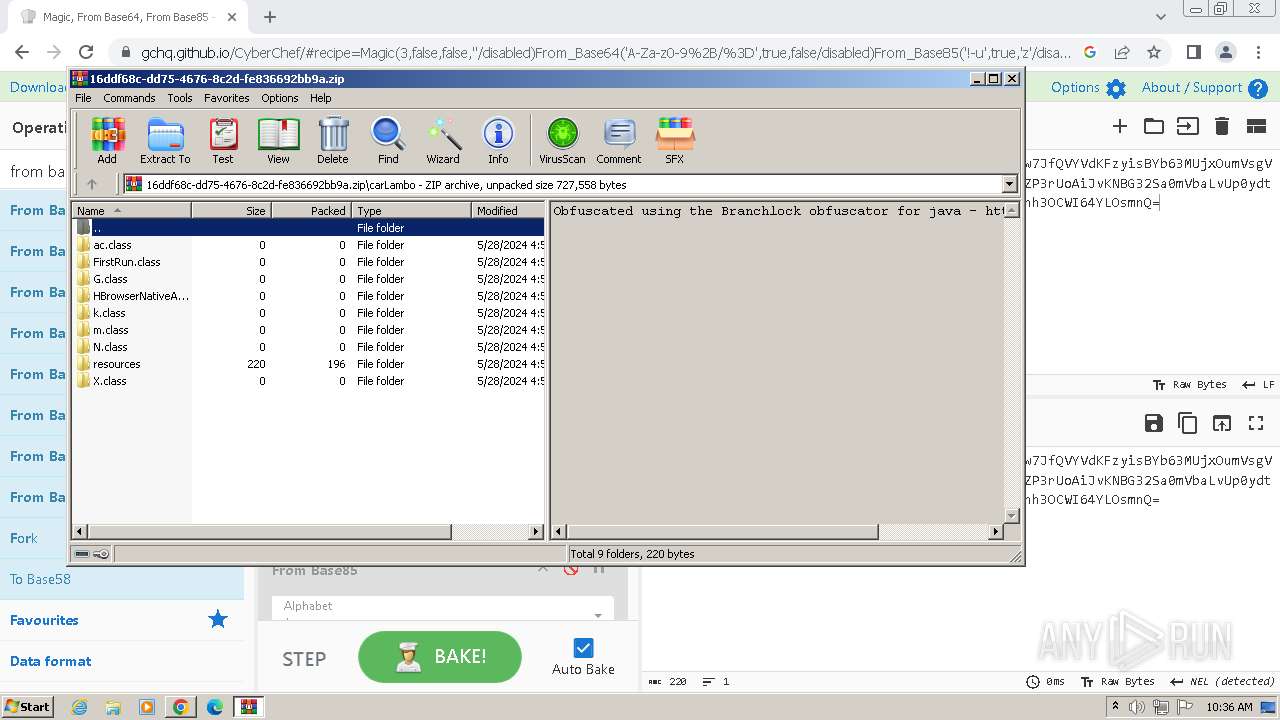The width and height of the screenshot is (1280, 720).
Task: Click the Comment toolbar icon
Action: pyautogui.click(x=619, y=140)
